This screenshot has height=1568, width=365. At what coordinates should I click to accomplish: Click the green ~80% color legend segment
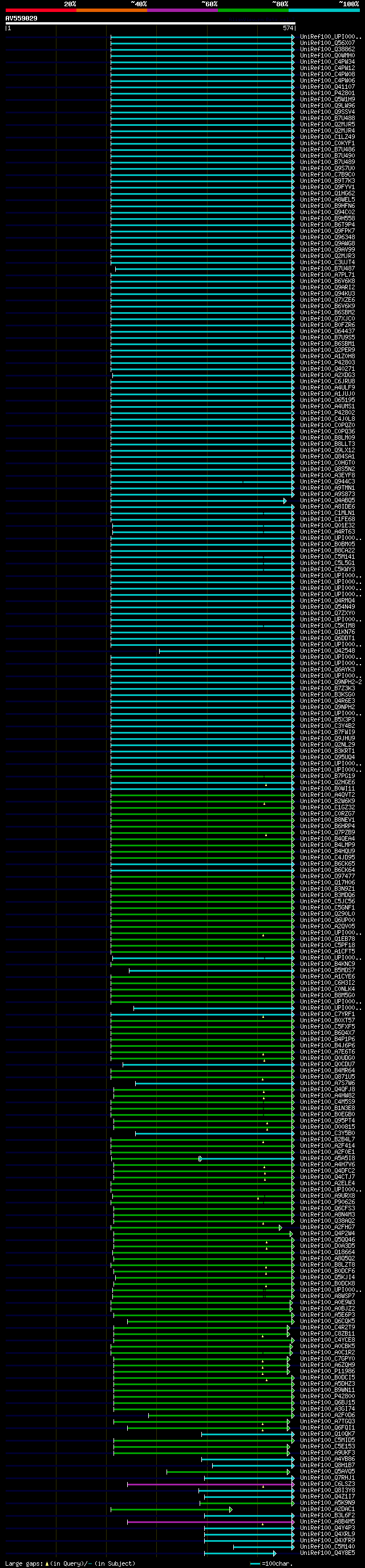click(253, 10)
